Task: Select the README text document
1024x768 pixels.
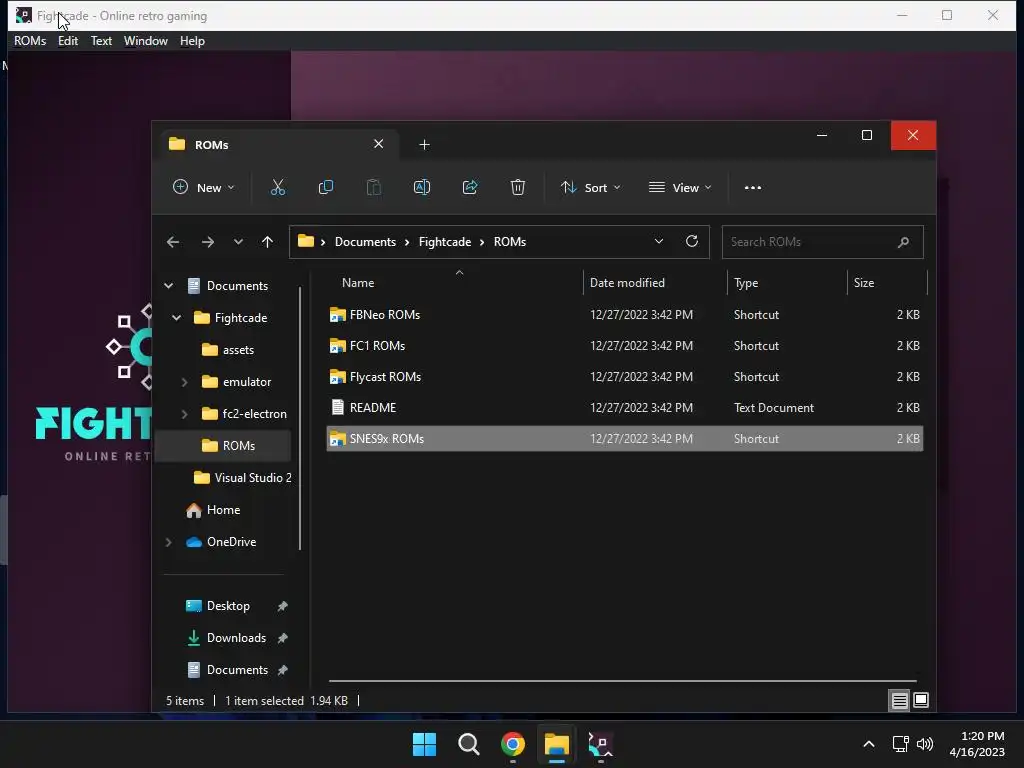Action: pos(624,408)
